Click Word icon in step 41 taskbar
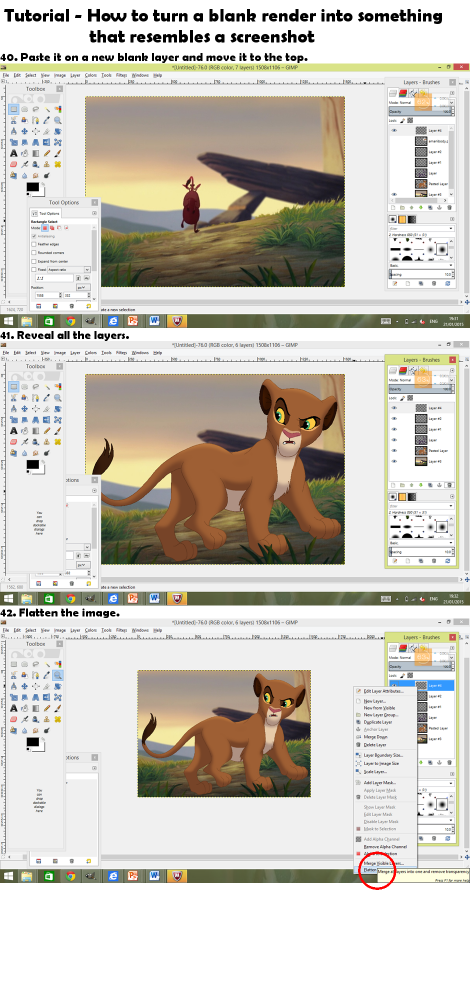 click(x=154, y=598)
